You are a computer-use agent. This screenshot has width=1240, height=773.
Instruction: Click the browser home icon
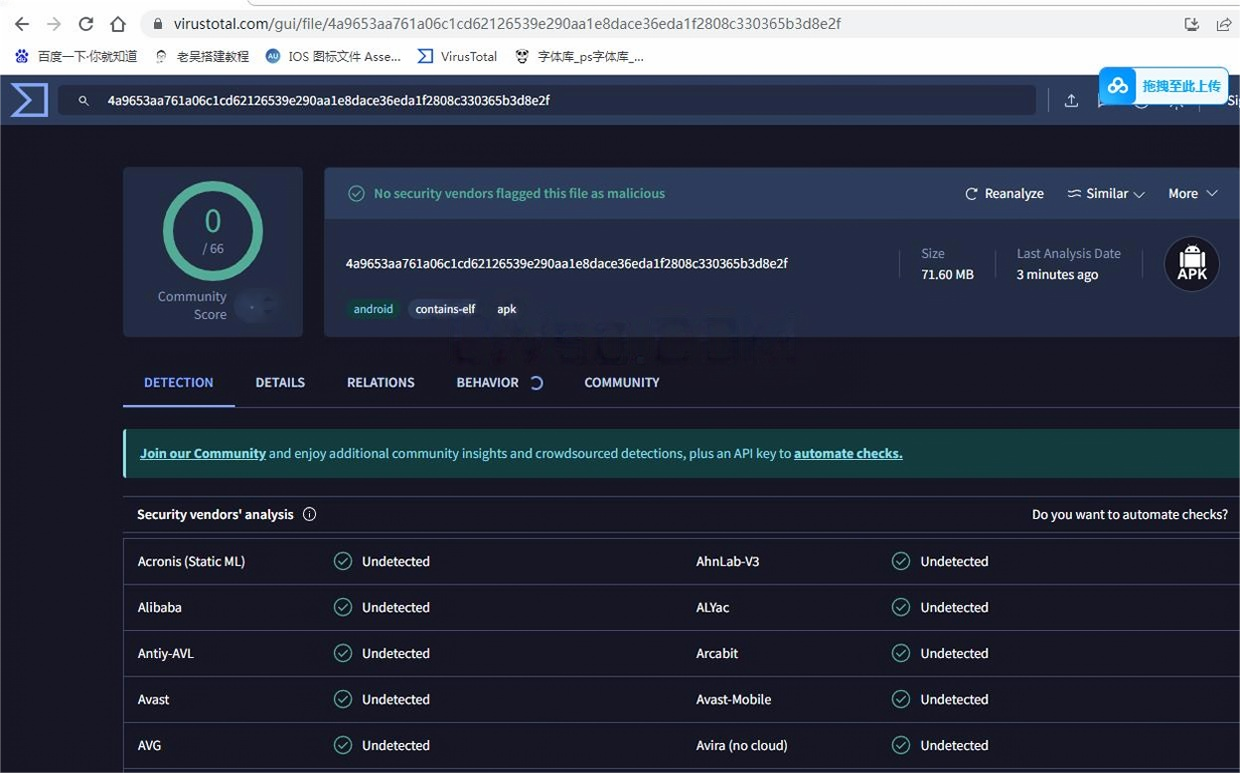[x=118, y=24]
